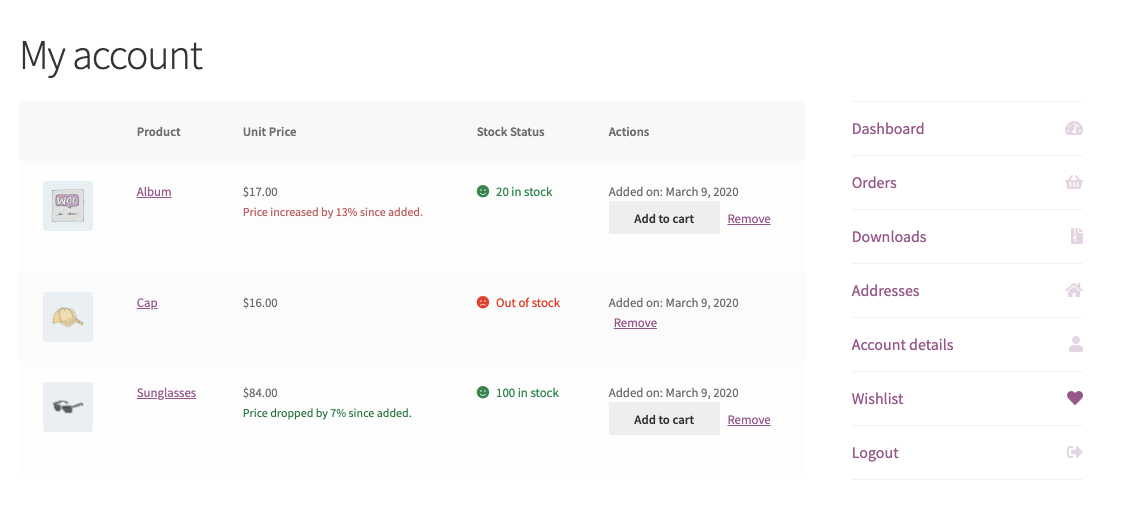Add the Album to cart
Viewport: 1137px width, 513px height.
(664, 218)
